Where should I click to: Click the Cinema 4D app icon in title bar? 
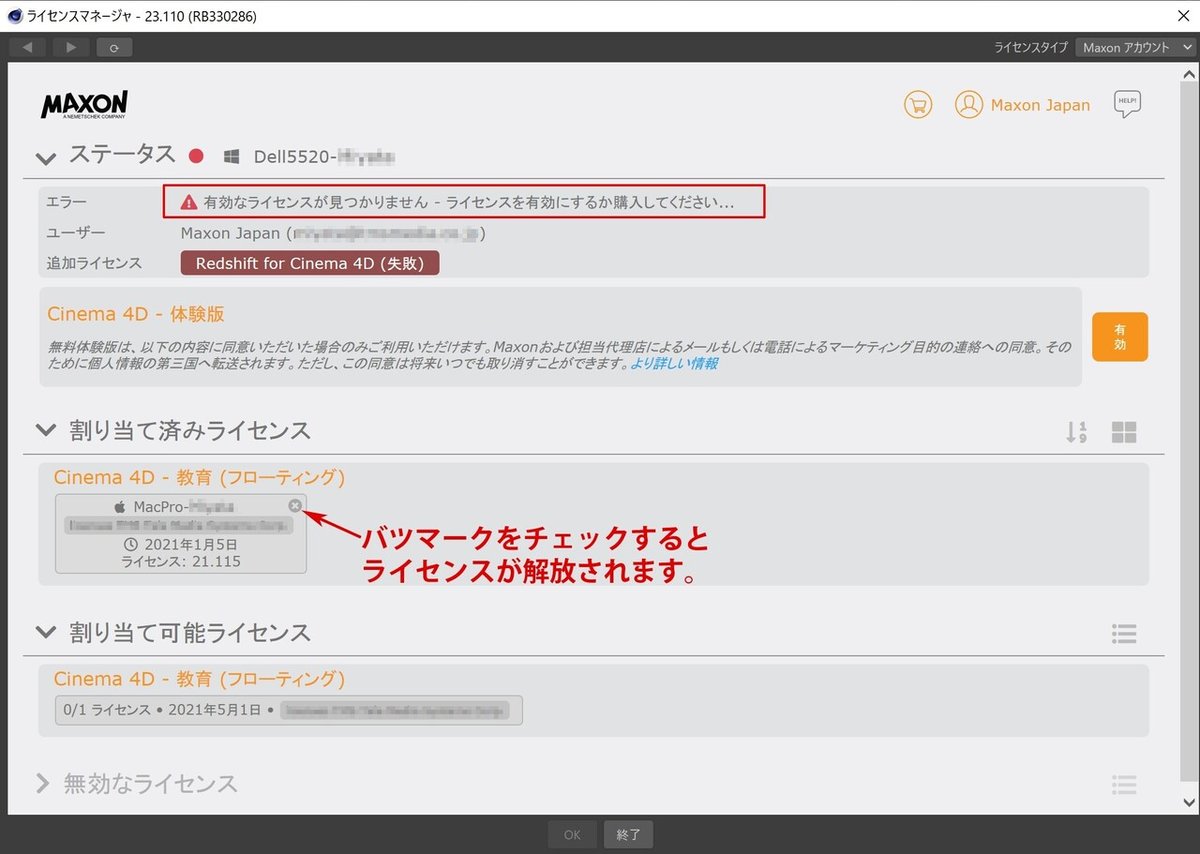[16, 14]
